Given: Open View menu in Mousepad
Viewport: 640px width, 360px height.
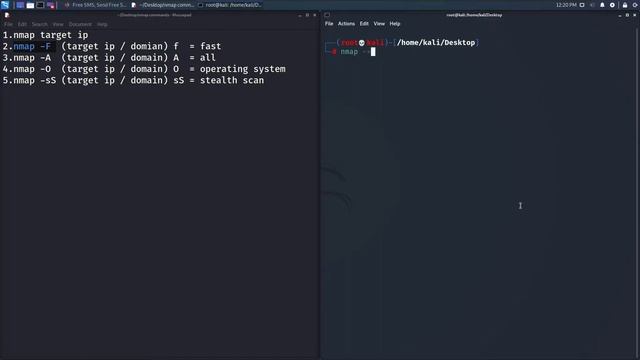Looking at the screenshot, I should [58, 24].
